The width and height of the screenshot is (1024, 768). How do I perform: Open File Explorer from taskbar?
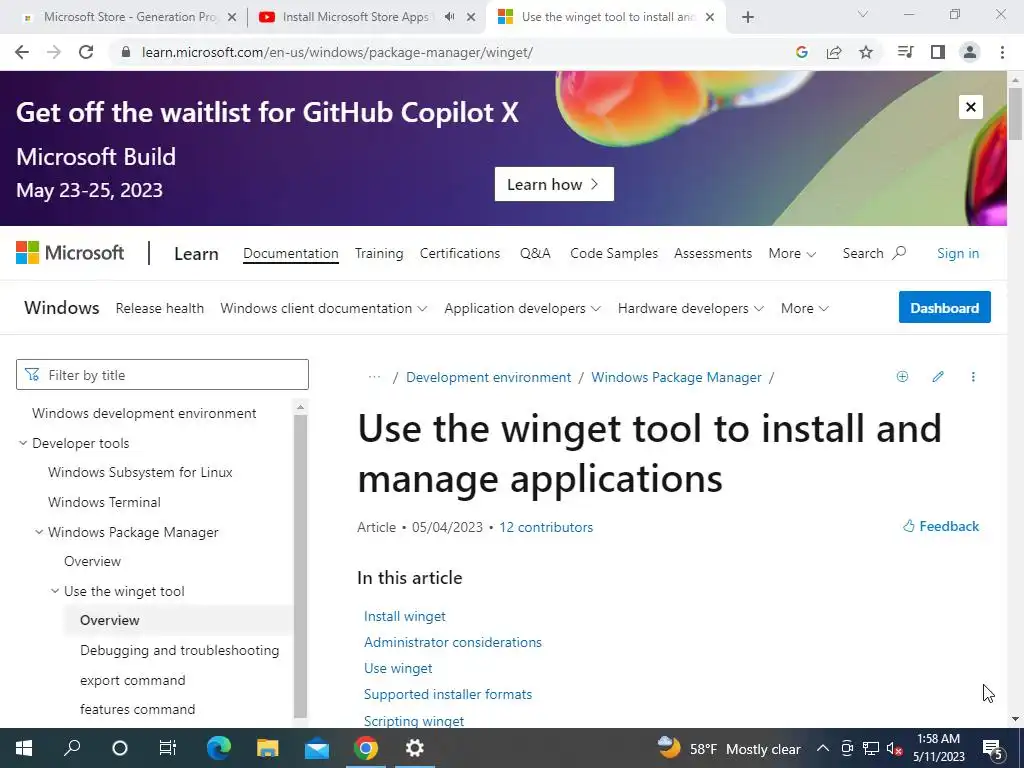coord(268,748)
